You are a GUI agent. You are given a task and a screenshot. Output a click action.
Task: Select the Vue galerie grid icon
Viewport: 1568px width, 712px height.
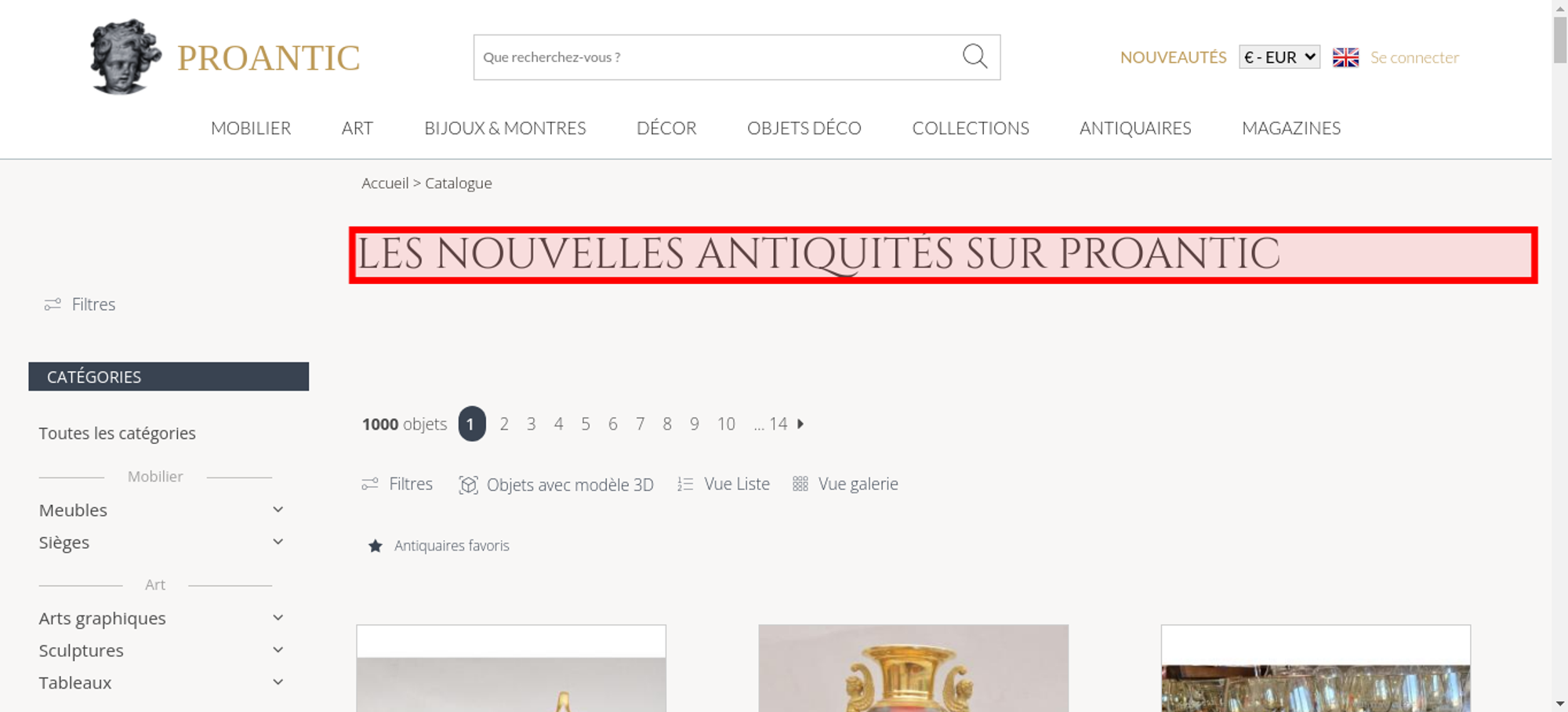click(x=800, y=484)
